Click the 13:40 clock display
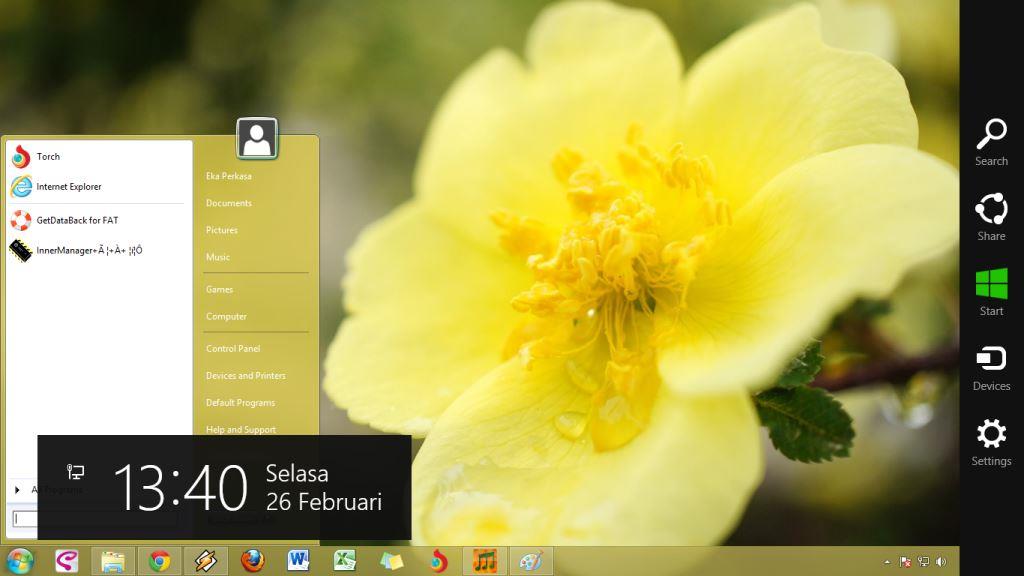1024x576 pixels. pos(181,488)
